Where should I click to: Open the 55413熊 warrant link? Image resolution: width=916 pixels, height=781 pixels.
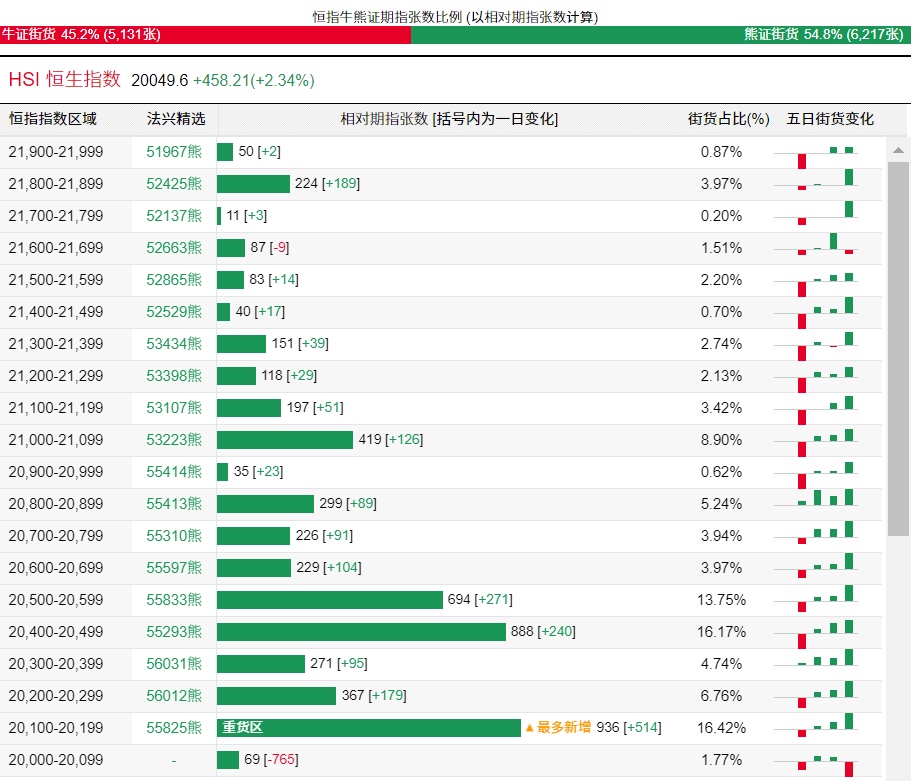174,504
